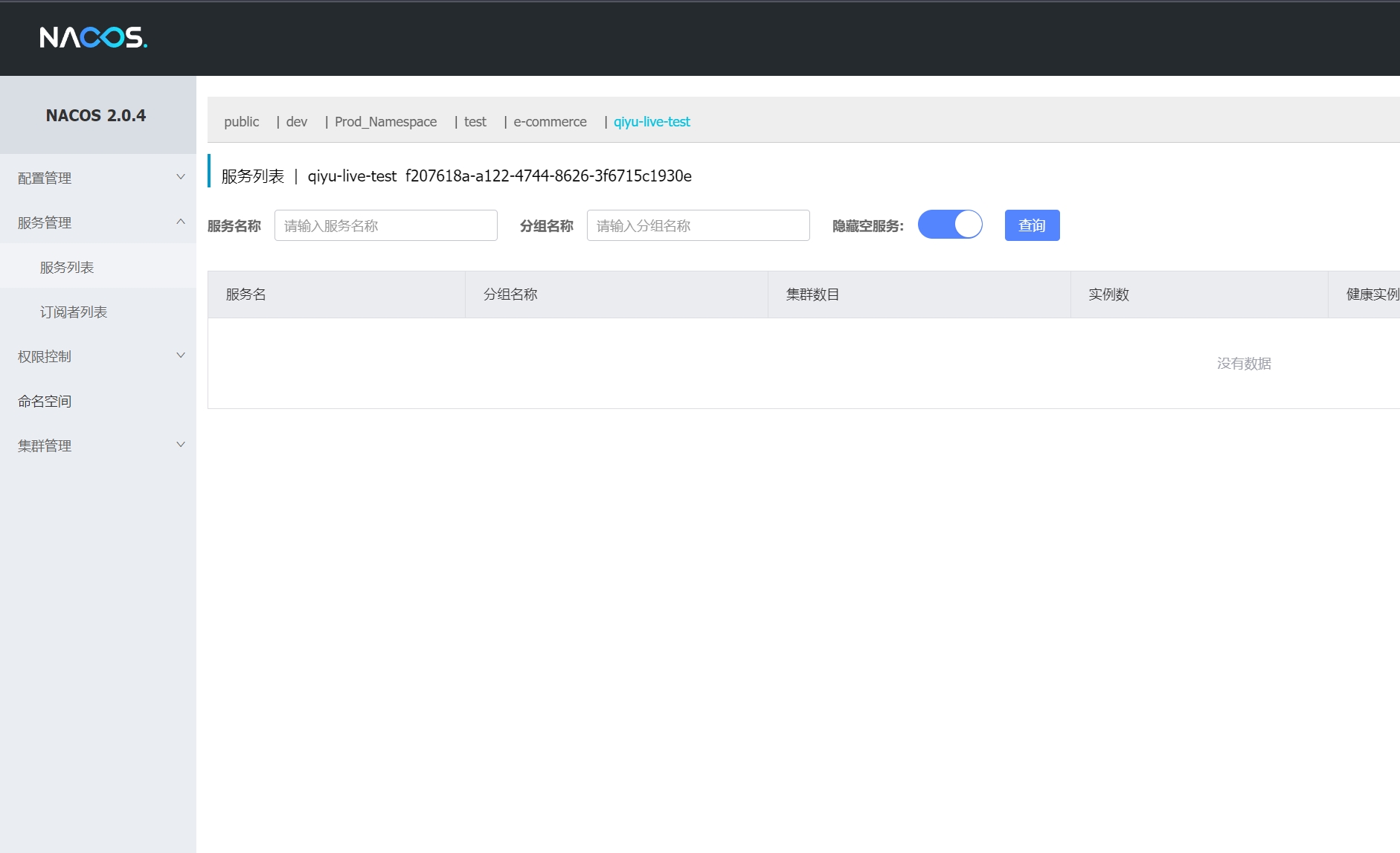Switch to the Prod_Namespace namespace
Image resolution: width=1400 pixels, height=853 pixels.
click(x=385, y=121)
